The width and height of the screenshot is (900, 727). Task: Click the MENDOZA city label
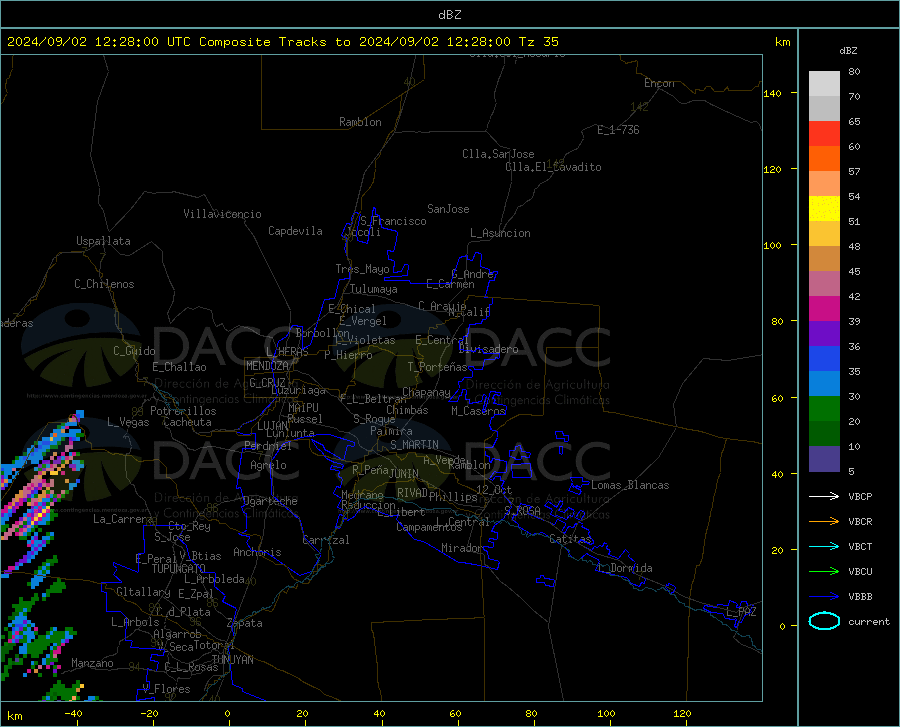(x=267, y=366)
